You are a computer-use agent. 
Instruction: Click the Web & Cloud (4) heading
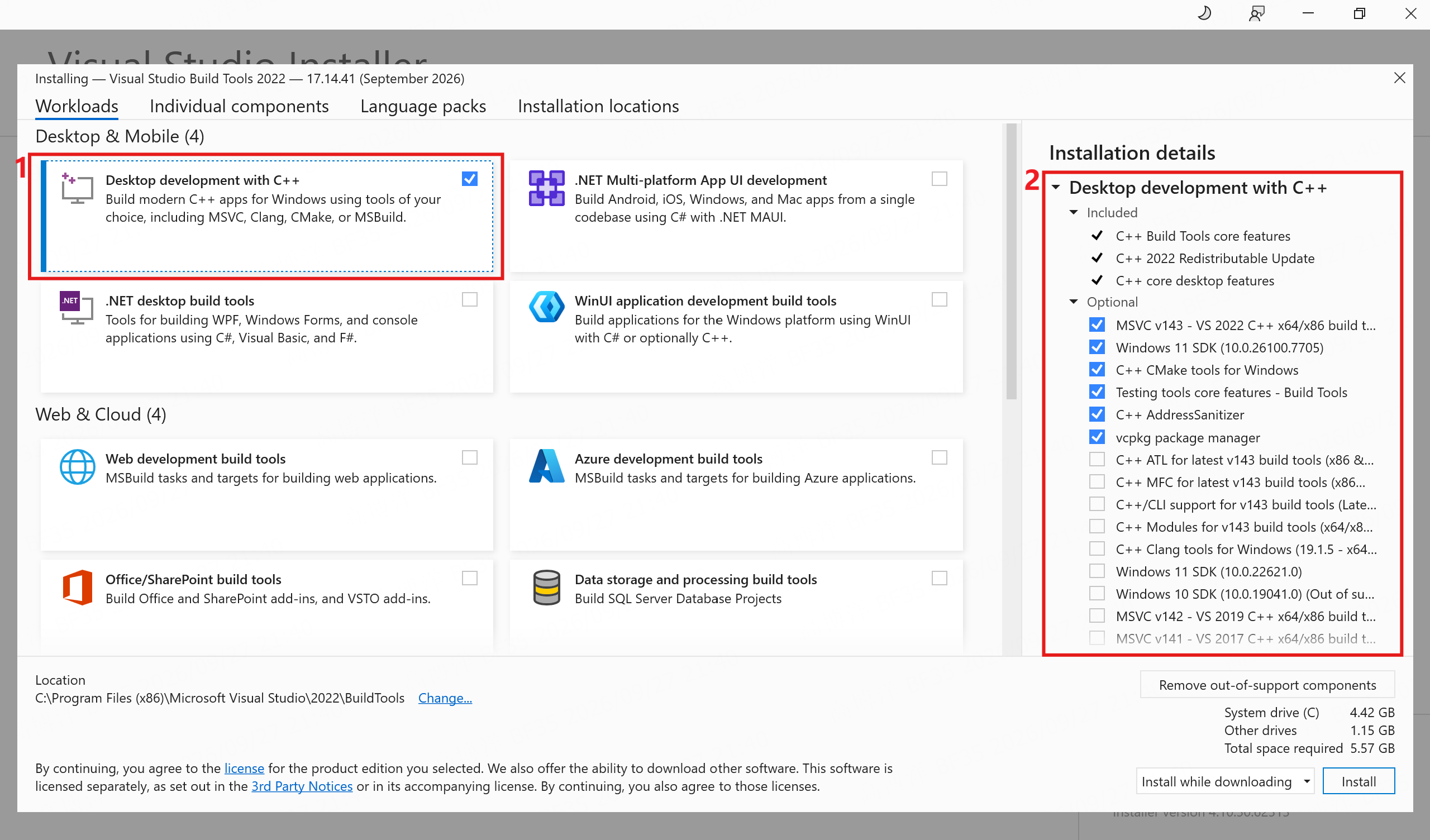point(101,414)
